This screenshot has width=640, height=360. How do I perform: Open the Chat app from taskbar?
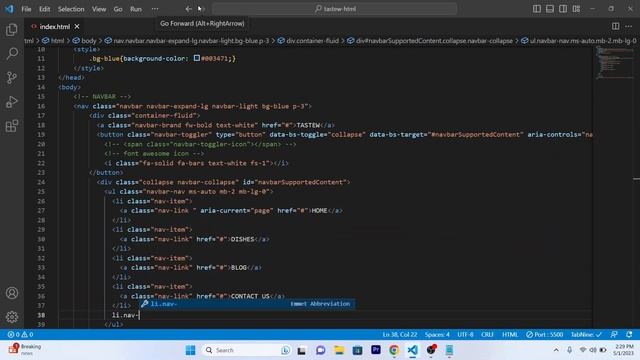(320, 350)
